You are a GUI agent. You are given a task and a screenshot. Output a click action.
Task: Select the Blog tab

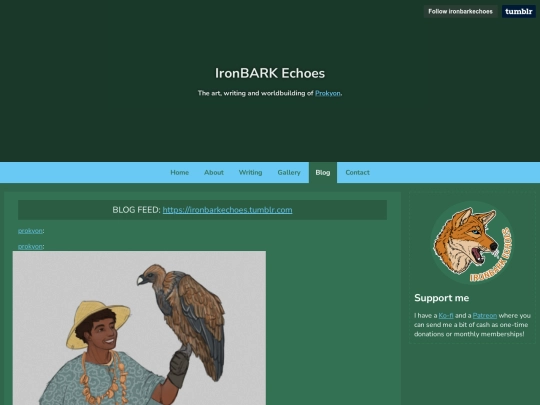(323, 173)
